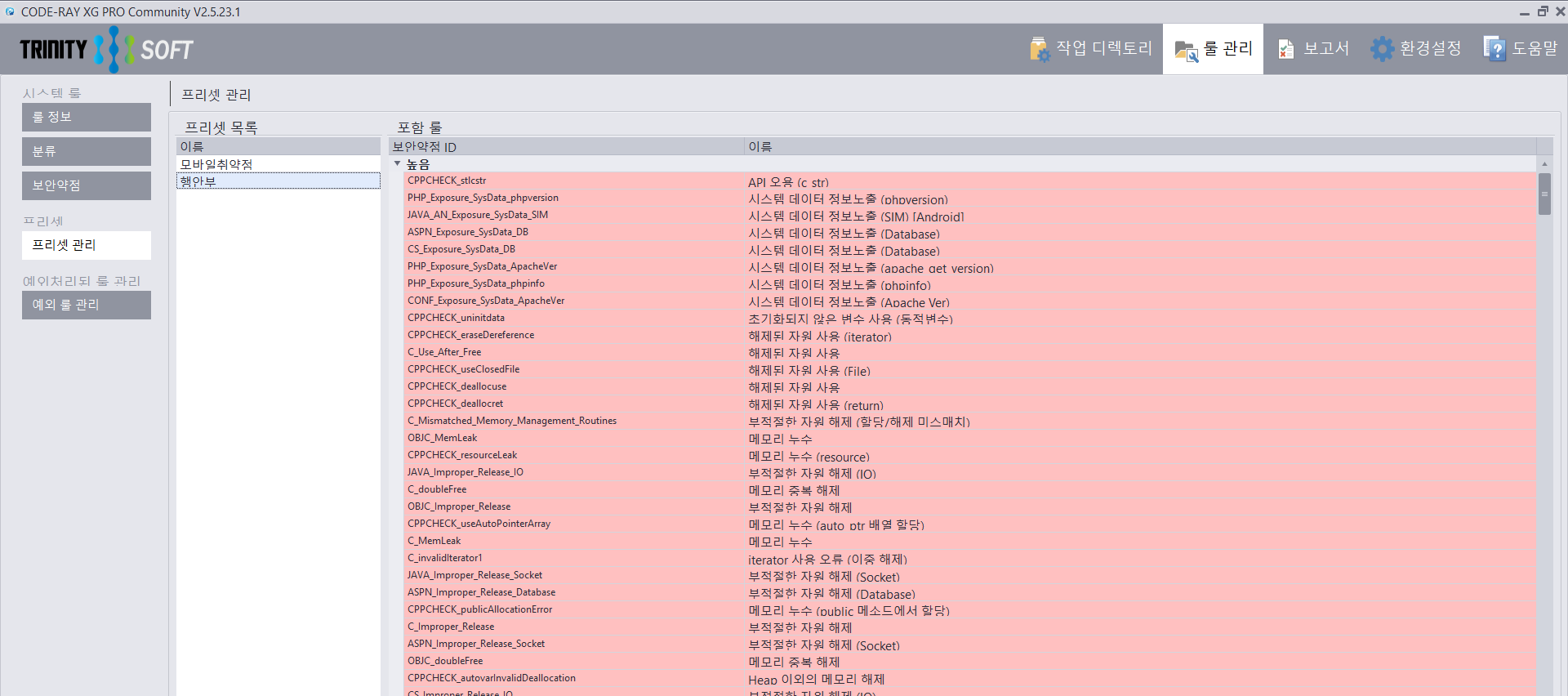Click the Trinity Soft logo
The image size is (1568, 696).
click(106, 49)
